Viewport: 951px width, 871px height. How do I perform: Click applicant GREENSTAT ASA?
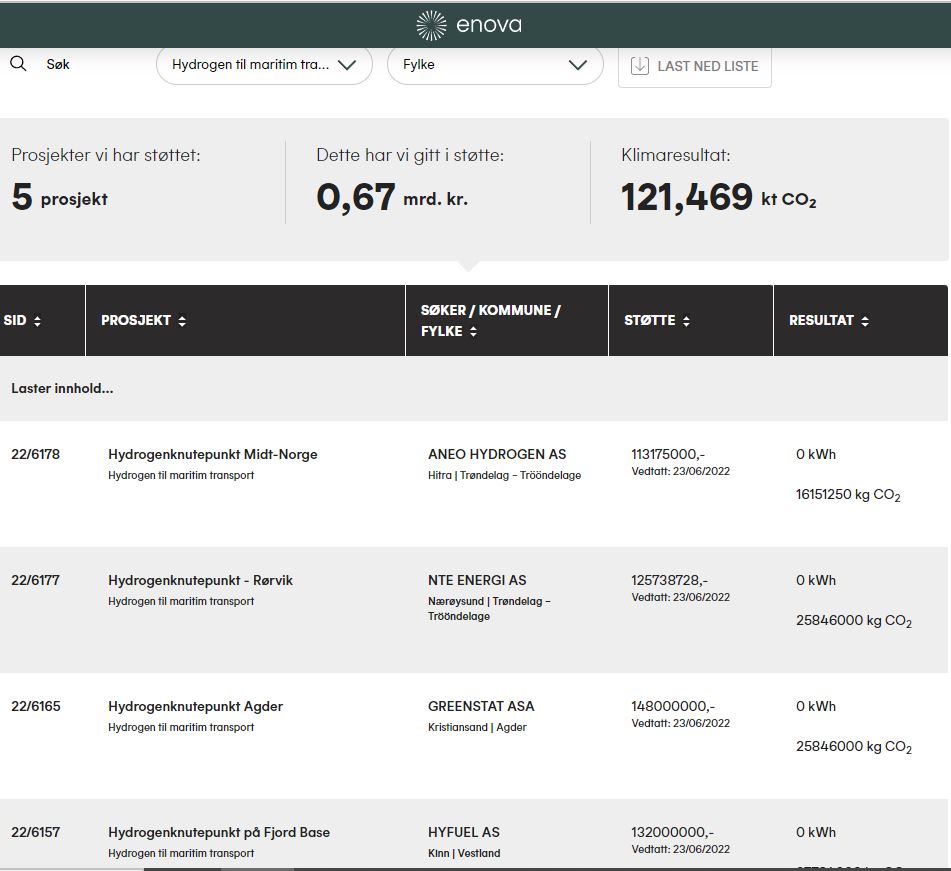pos(481,706)
